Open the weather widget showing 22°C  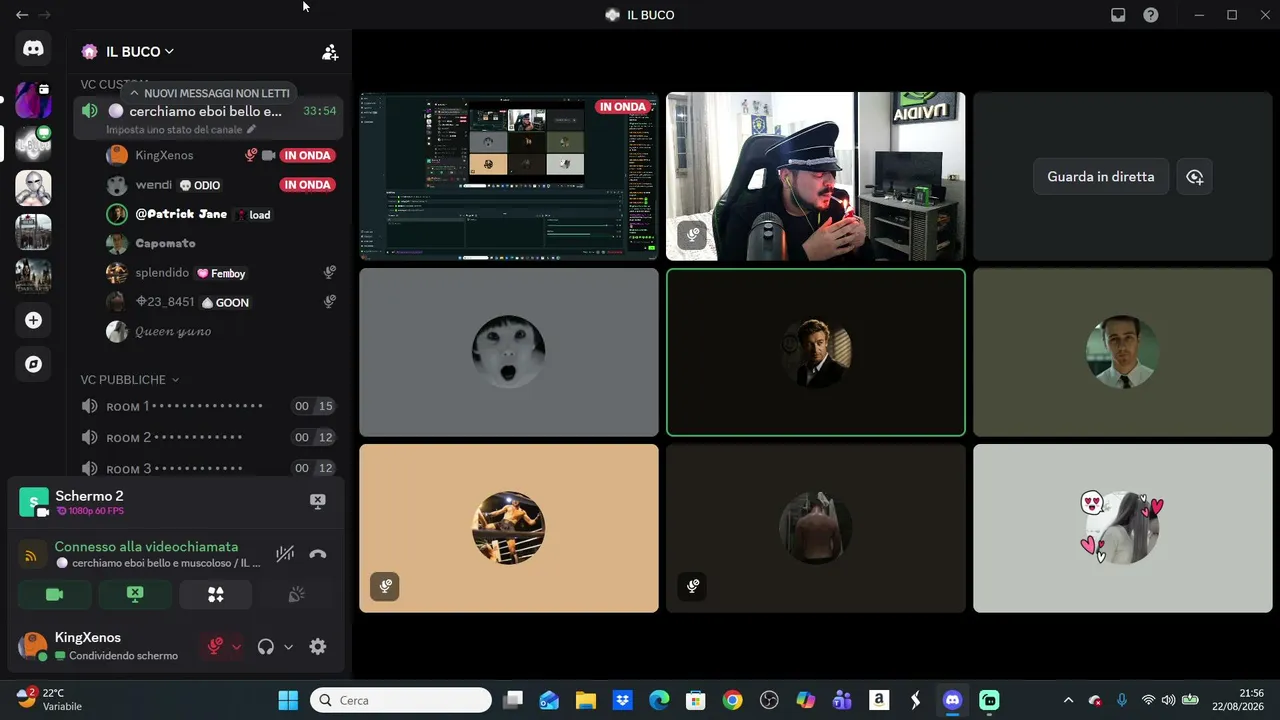pos(50,699)
